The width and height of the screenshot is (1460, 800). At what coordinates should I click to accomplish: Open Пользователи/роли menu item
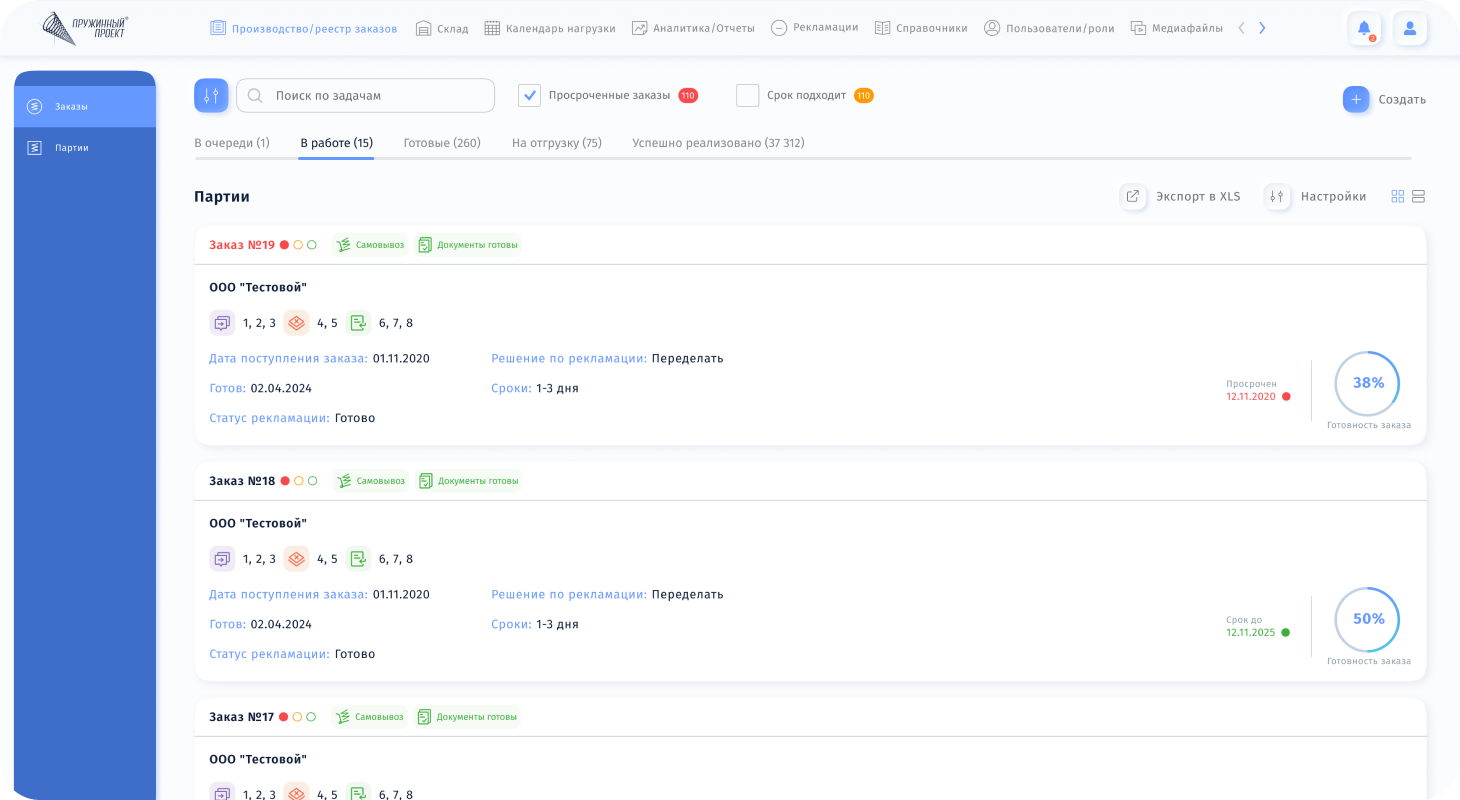(1049, 28)
